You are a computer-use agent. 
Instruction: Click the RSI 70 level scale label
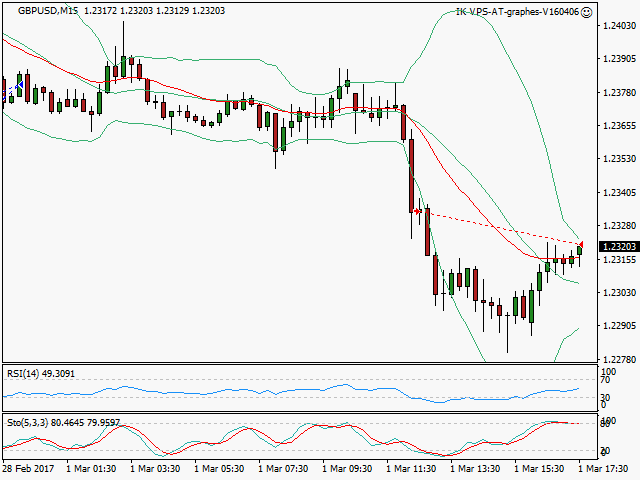[x=605, y=381]
